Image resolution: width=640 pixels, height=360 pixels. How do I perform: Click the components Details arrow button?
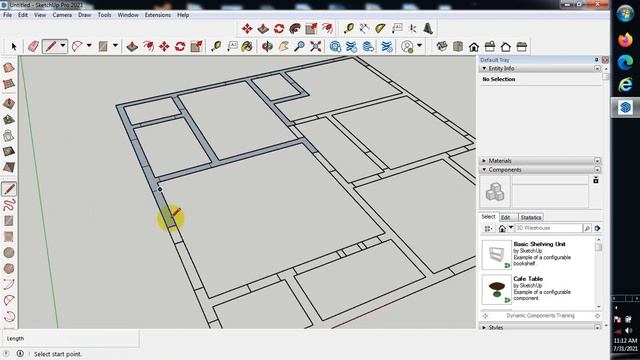(x=598, y=228)
